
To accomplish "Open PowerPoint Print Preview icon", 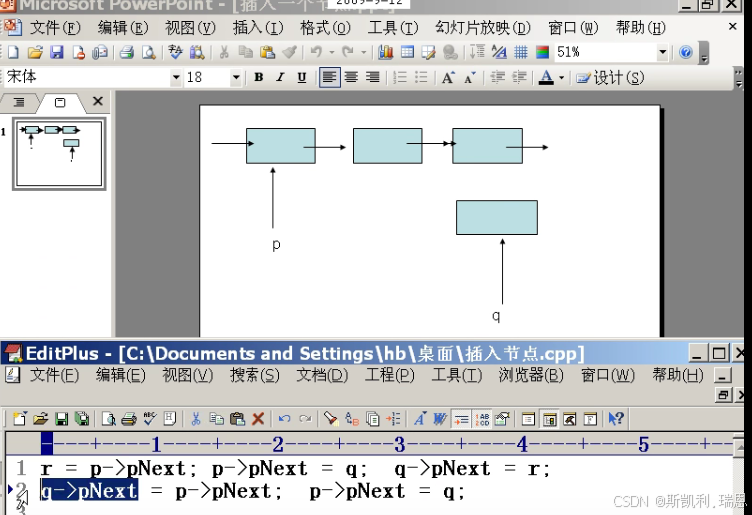I will coord(149,52).
